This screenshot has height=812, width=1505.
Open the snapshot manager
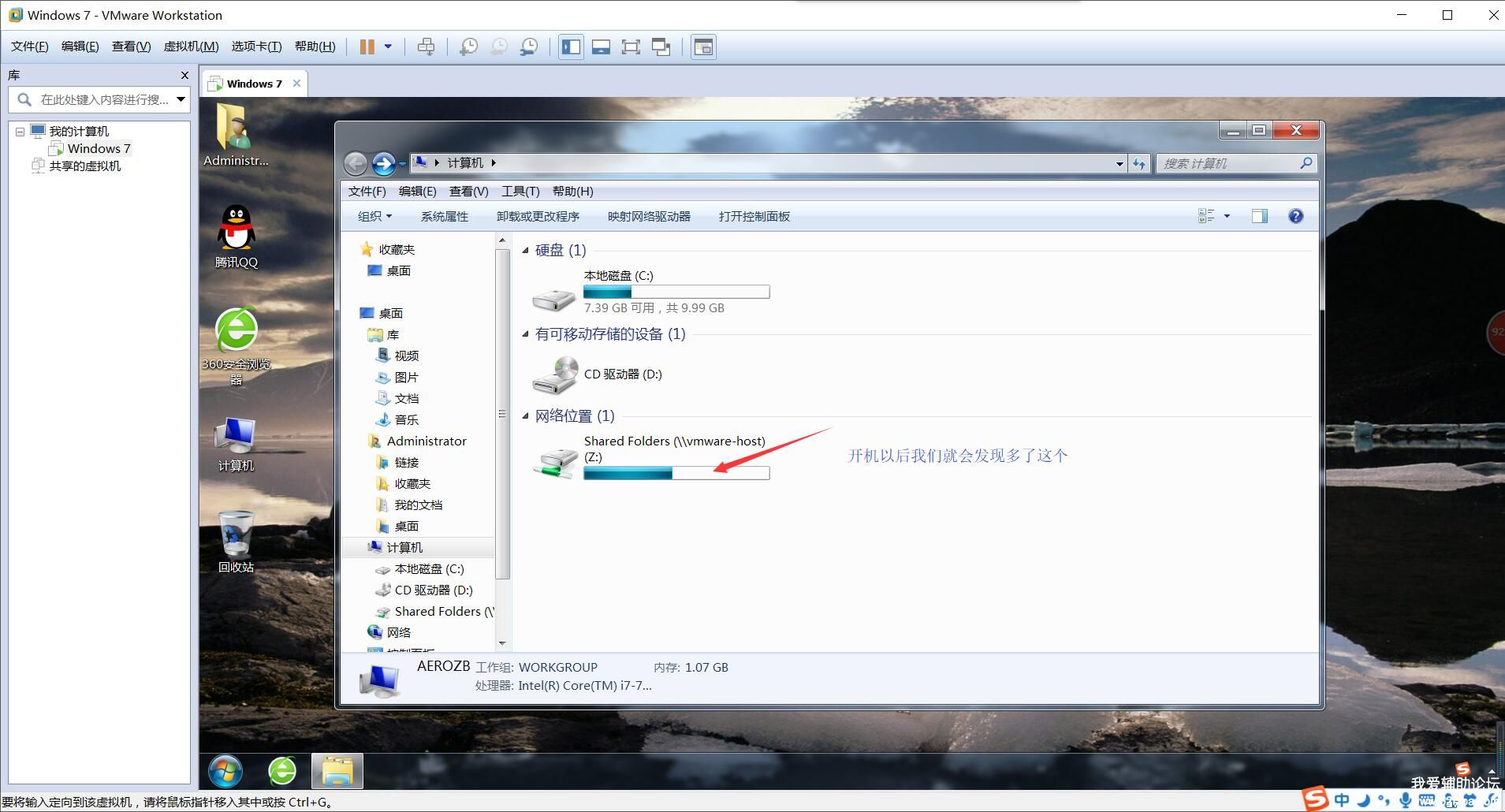[529, 47]
